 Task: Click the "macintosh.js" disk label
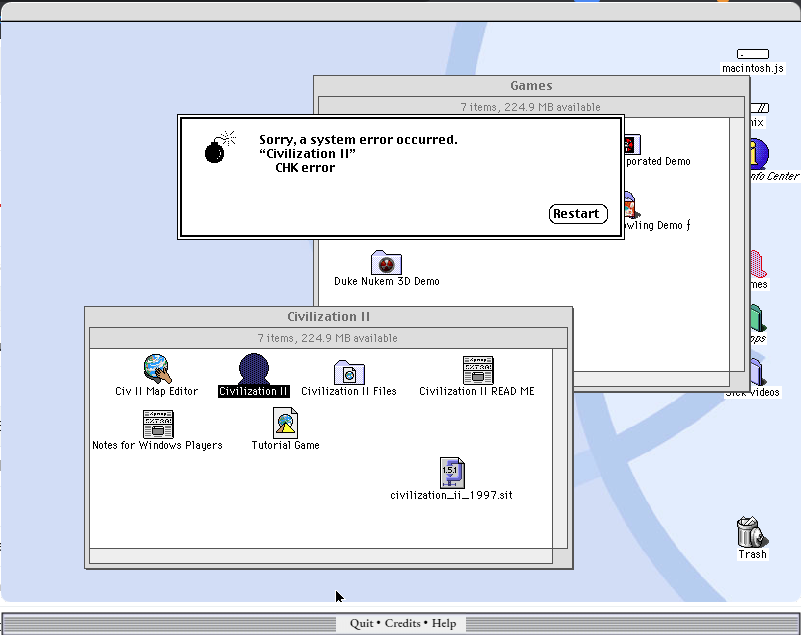[752, 68]
